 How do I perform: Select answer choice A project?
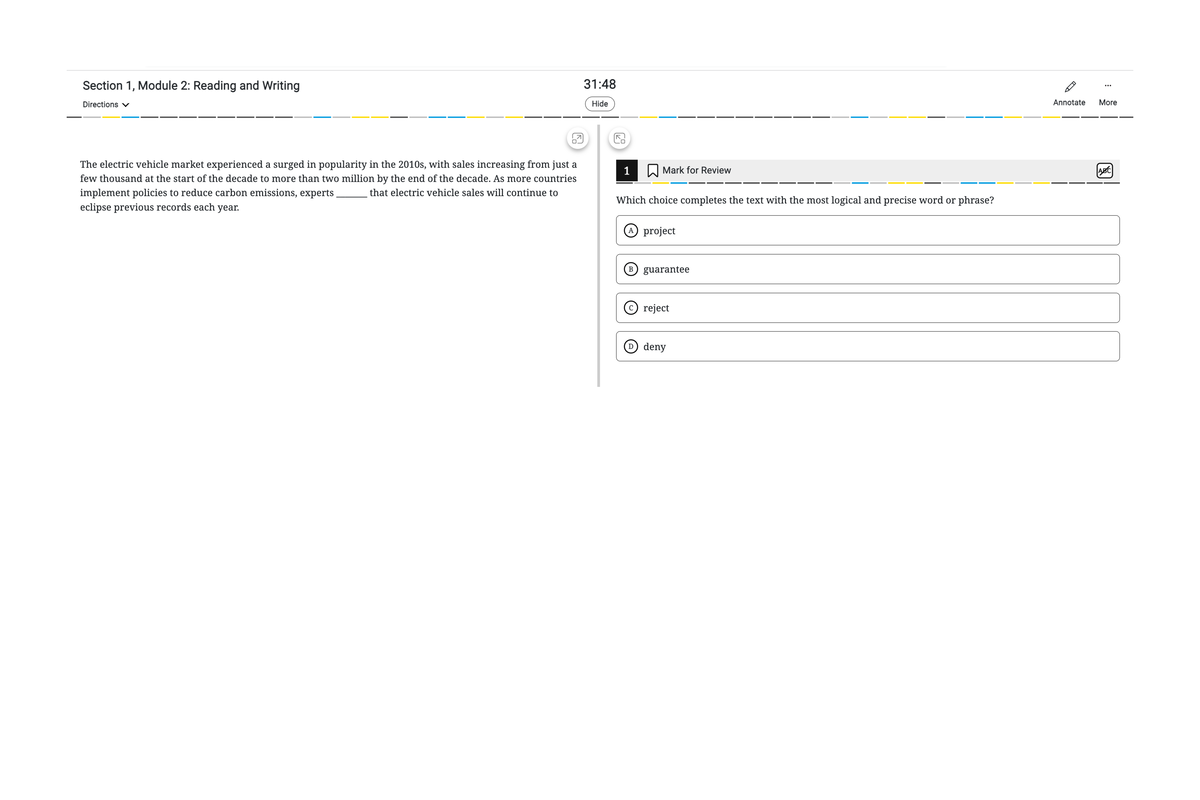click(868, 231)
